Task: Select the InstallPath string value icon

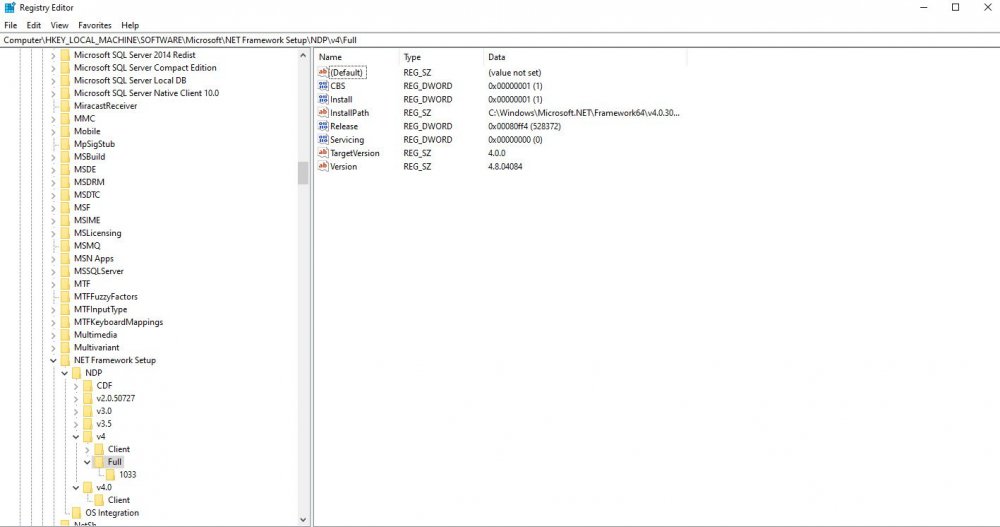Action: tap(323, 112)
